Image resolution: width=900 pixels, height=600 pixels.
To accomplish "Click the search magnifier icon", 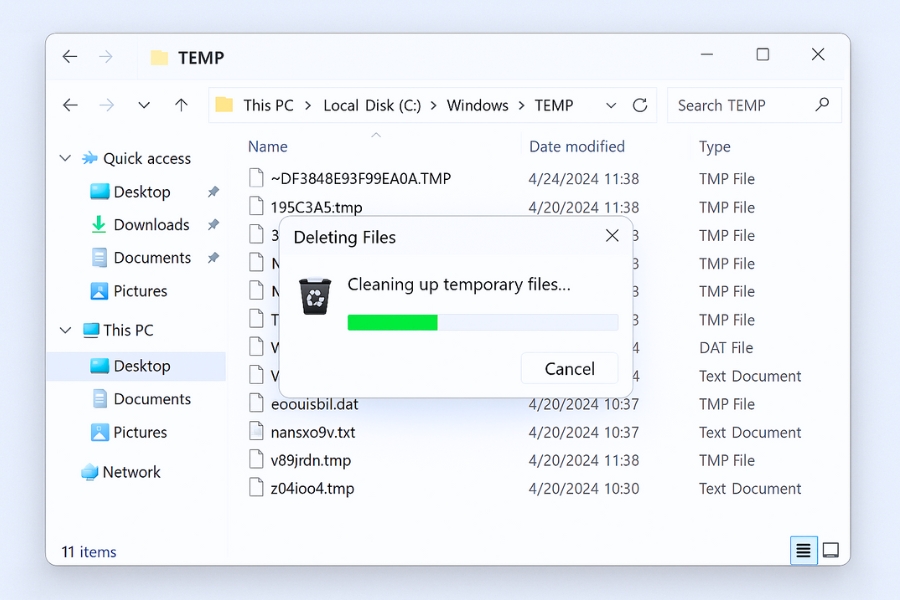I will pos(823,104).
